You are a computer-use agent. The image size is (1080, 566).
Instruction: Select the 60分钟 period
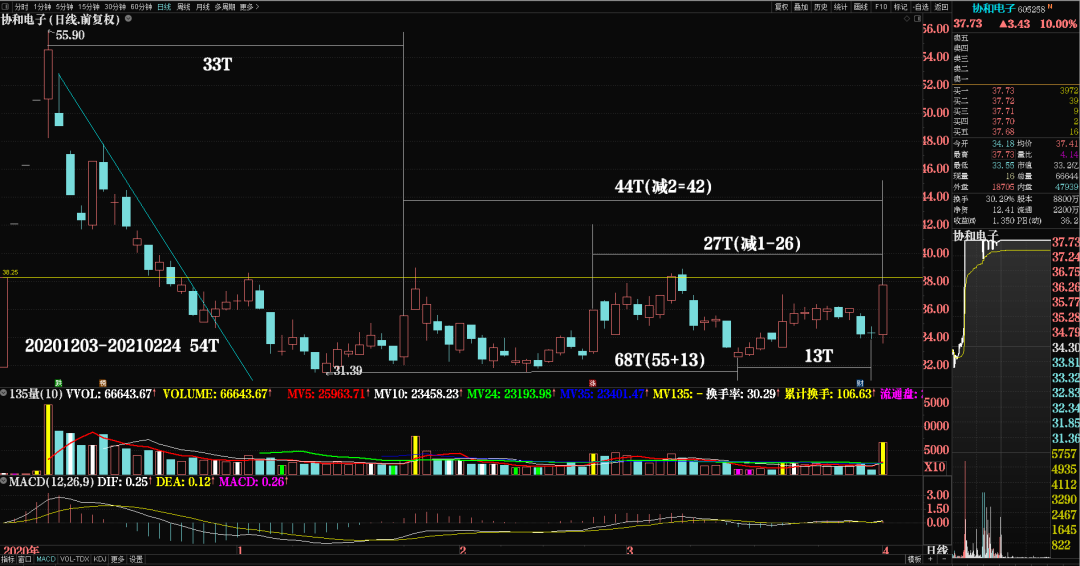point(141,6)
